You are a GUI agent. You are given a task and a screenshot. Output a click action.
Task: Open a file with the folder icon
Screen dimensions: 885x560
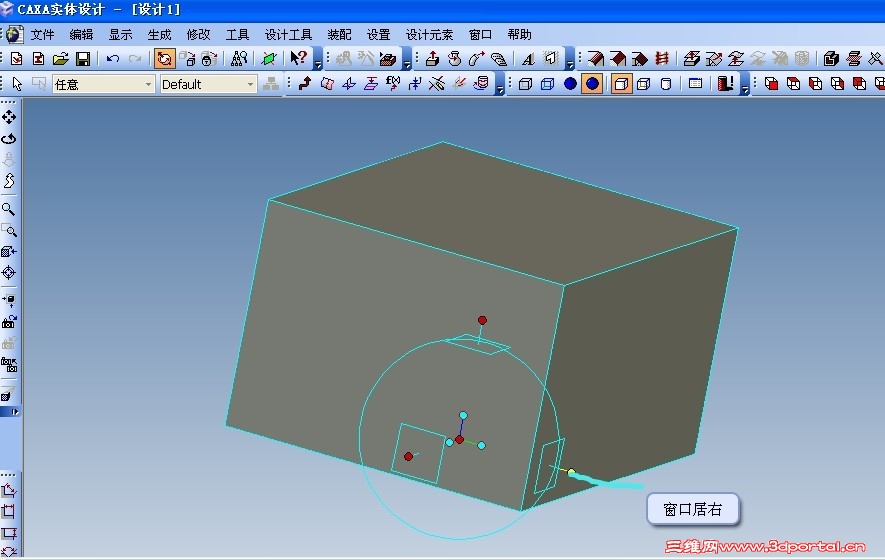pos(60,59)
